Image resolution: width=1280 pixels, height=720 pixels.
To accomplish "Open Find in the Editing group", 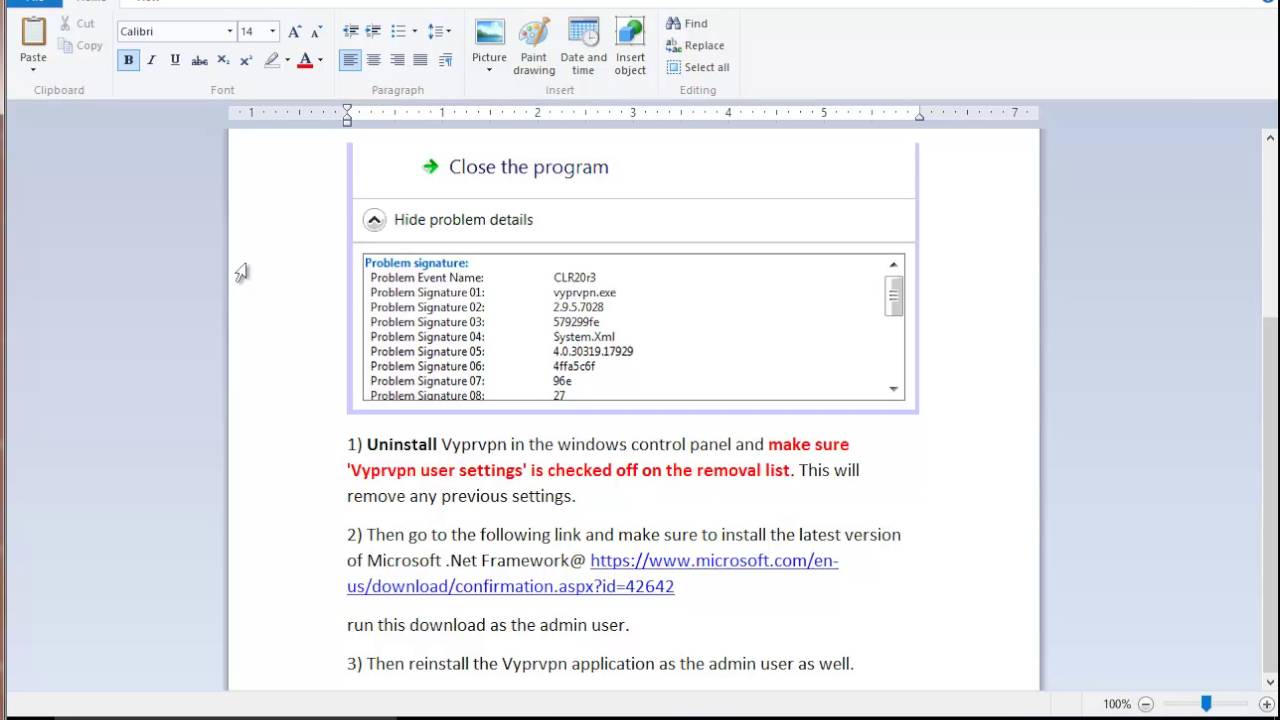I will pos(687,23).
